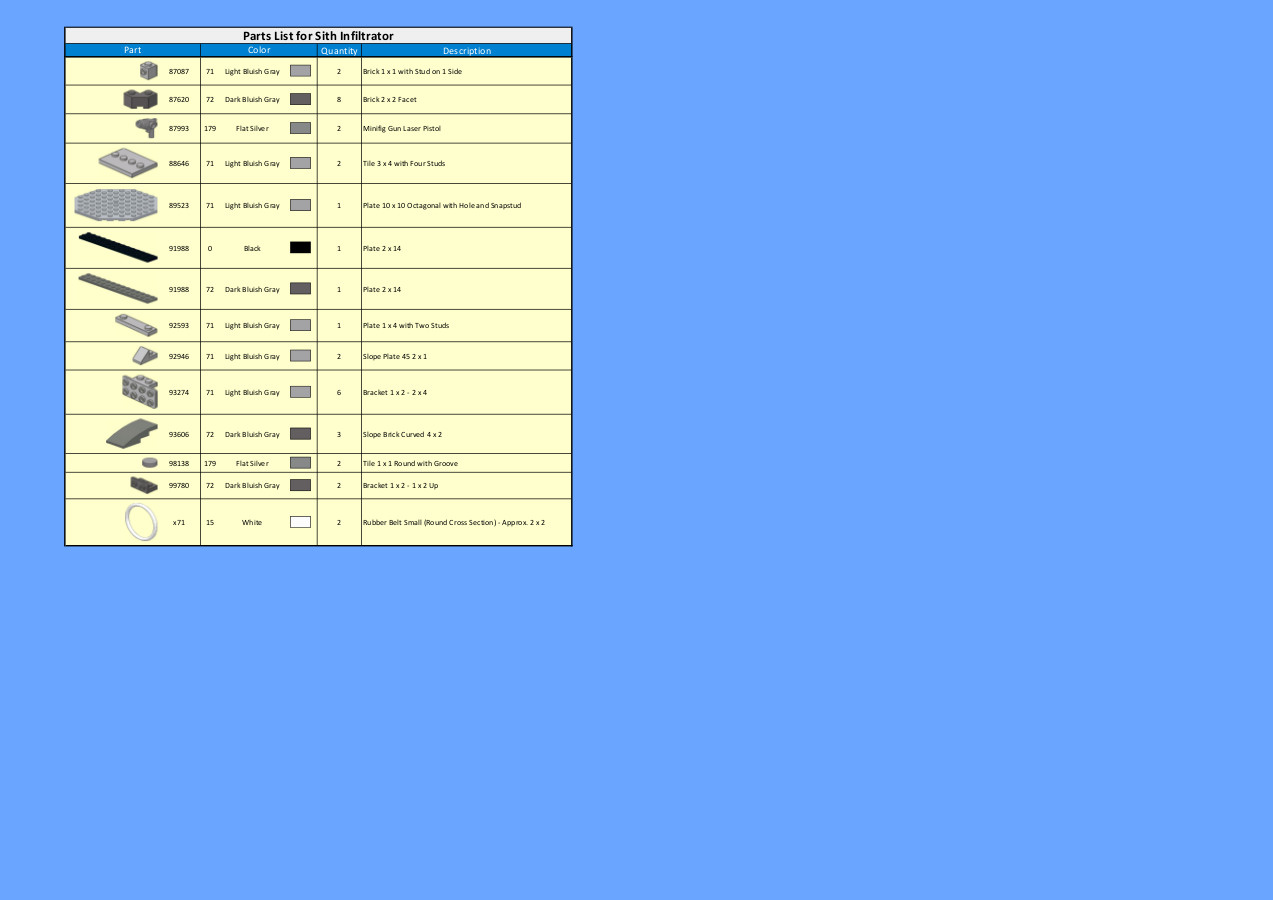Click the dark bluish gray Plate 2 x 14 image

coord(118,288)
